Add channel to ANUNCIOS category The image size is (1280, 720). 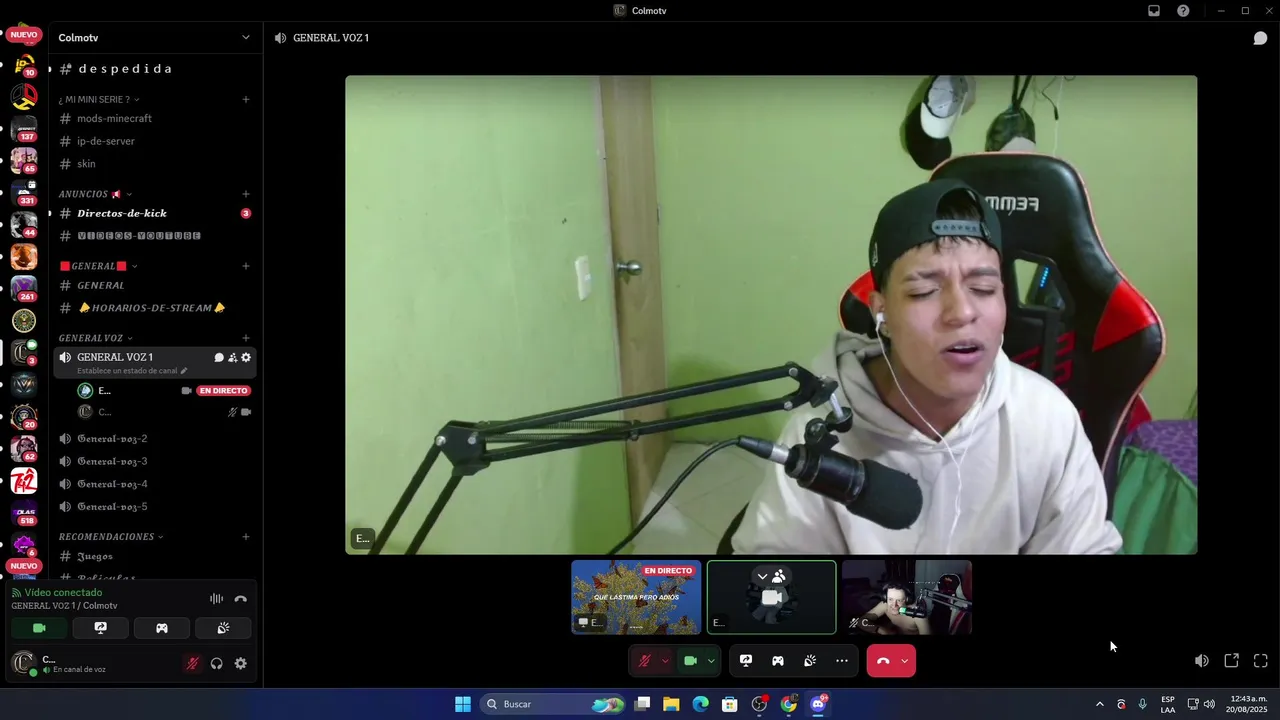click(x=246, y=194)
